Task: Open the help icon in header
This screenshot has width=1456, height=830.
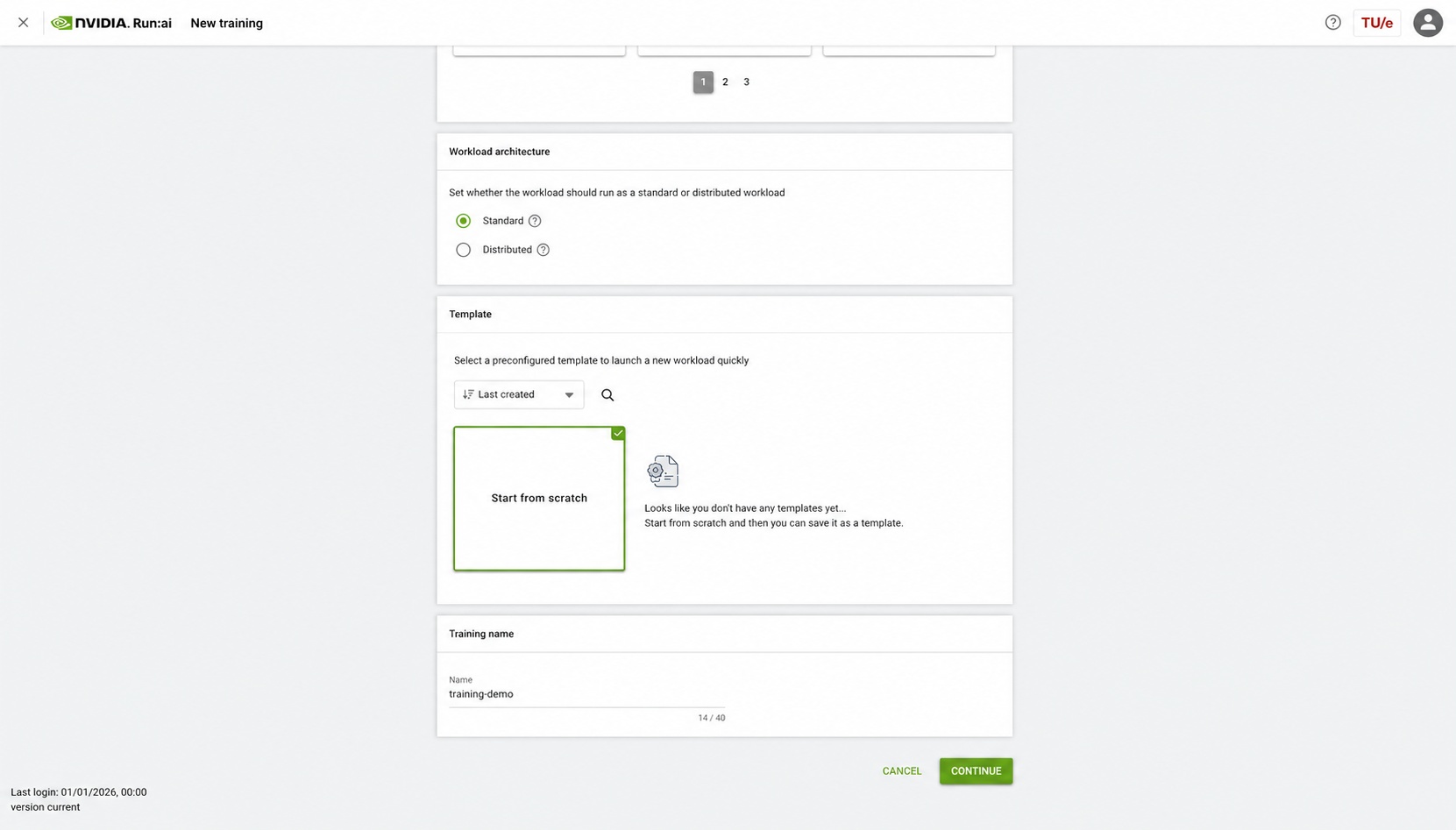Action: tap(1332, 23)
